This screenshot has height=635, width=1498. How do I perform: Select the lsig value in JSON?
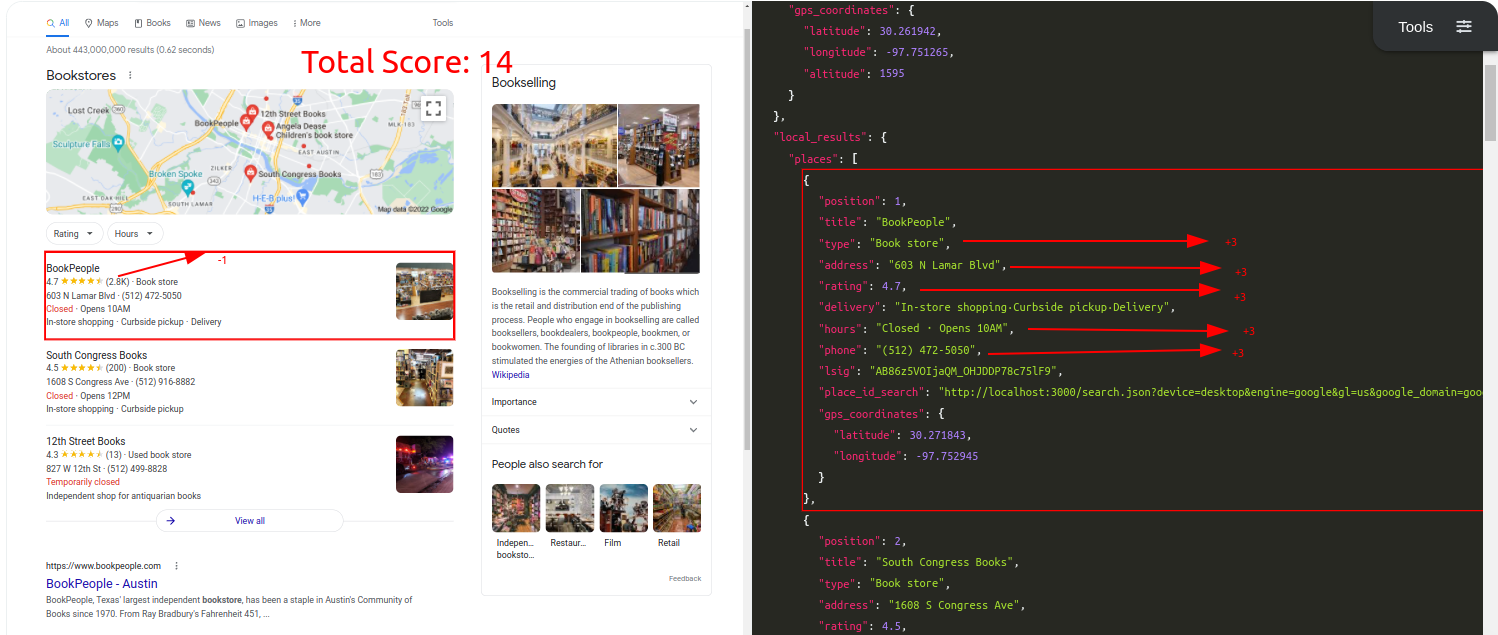click(962, 371)
